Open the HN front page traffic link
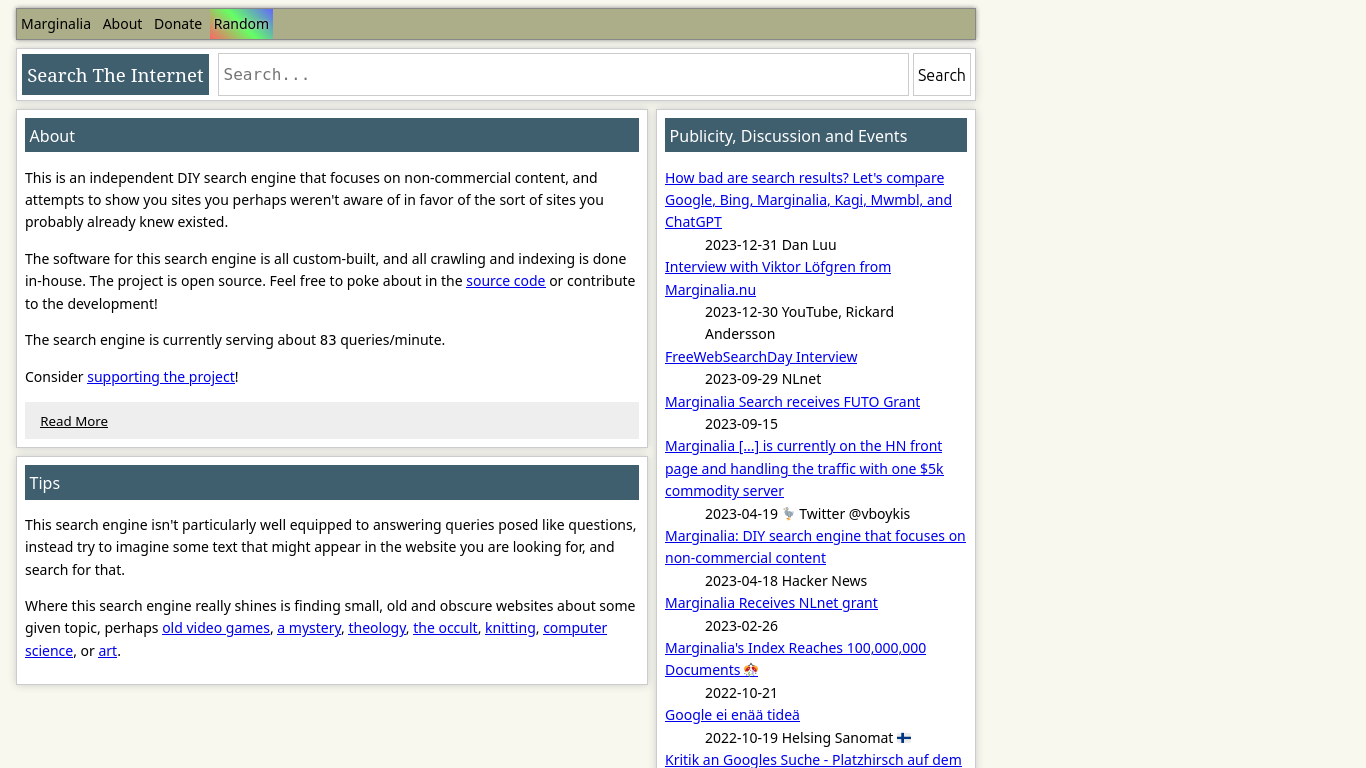 click(x=804, y=469)
